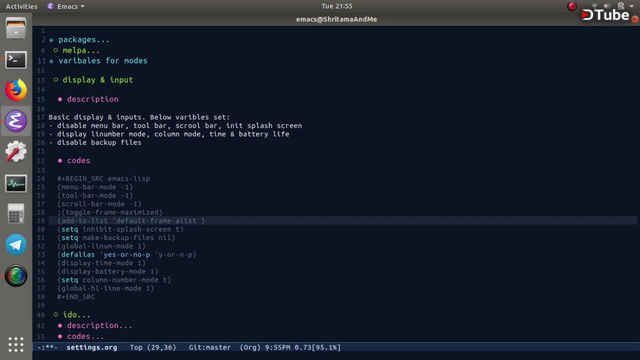The width and height of the screenshot is (640, 360).
Task: Place cursor on (menu-bar-mode -1) line
Action: click(95, 187)
